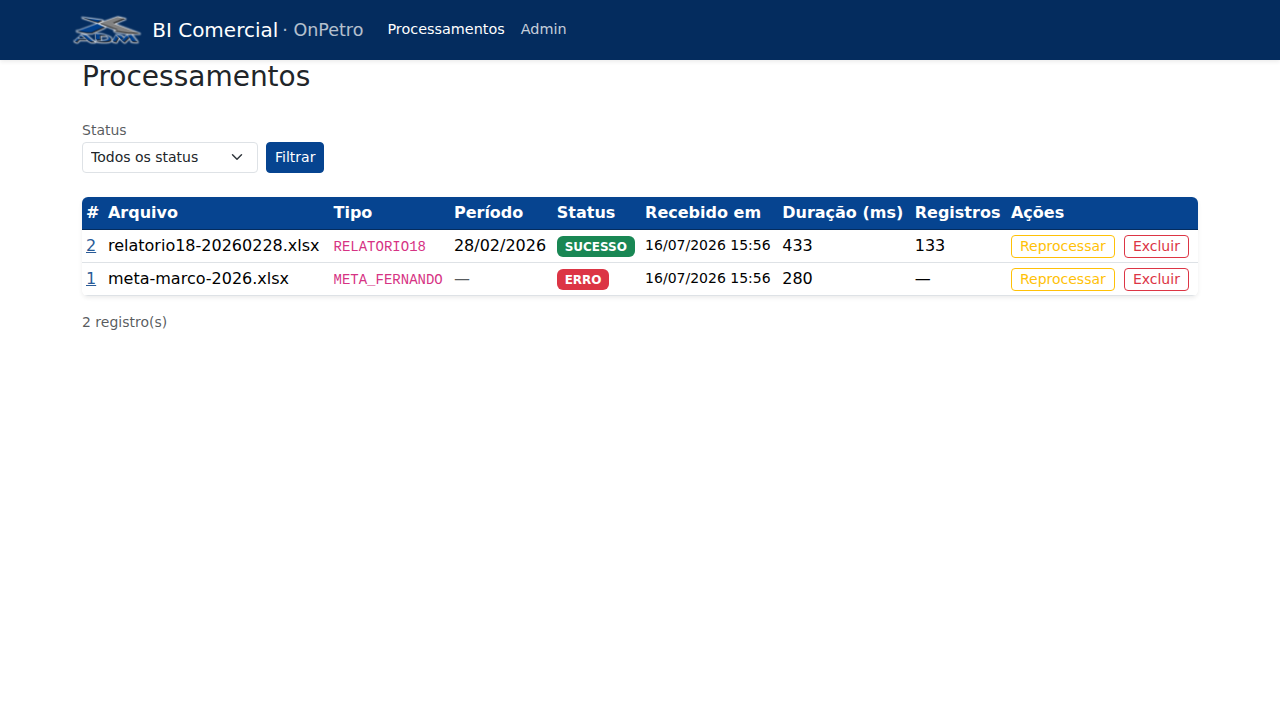Click the Status column header

(586, 213)
